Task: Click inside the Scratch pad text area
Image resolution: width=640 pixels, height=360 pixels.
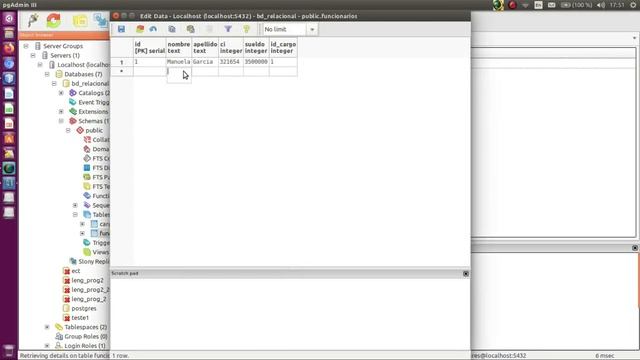Action: point(290,313)
